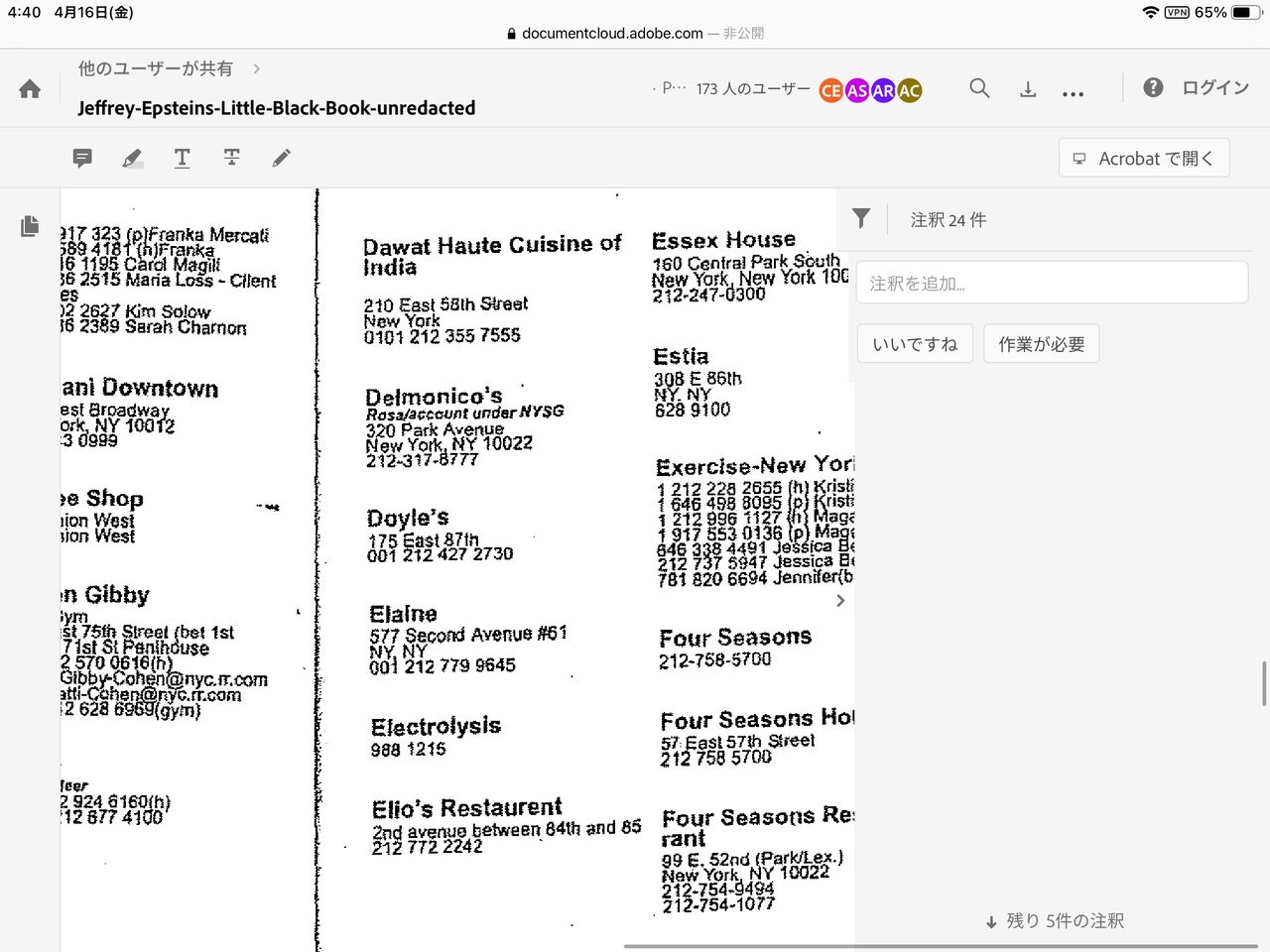
Task: Click the Acrobat で開く button
Action: [x=1144, y=158]
